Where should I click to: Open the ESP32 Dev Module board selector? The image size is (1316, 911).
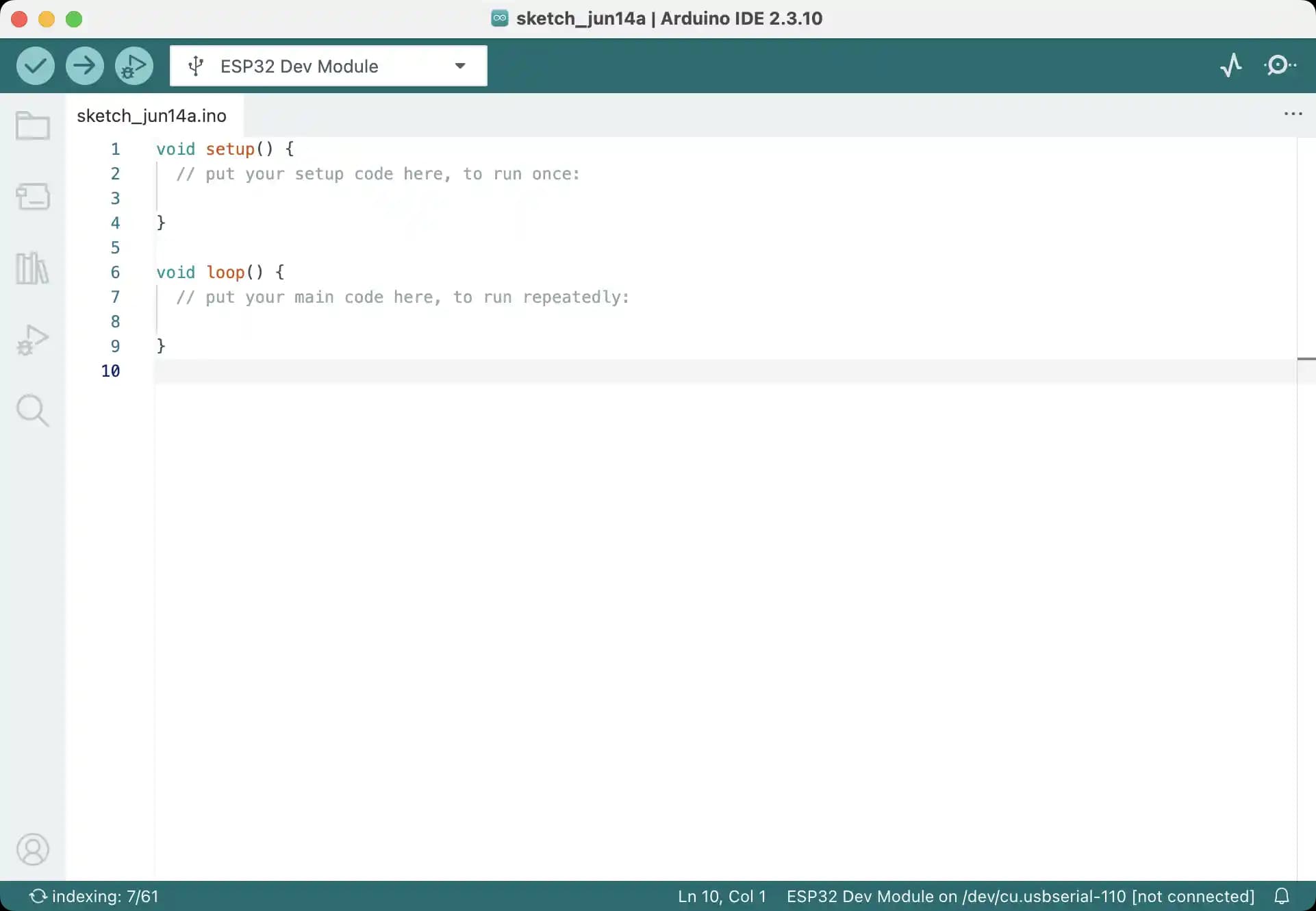click(329, 66)
